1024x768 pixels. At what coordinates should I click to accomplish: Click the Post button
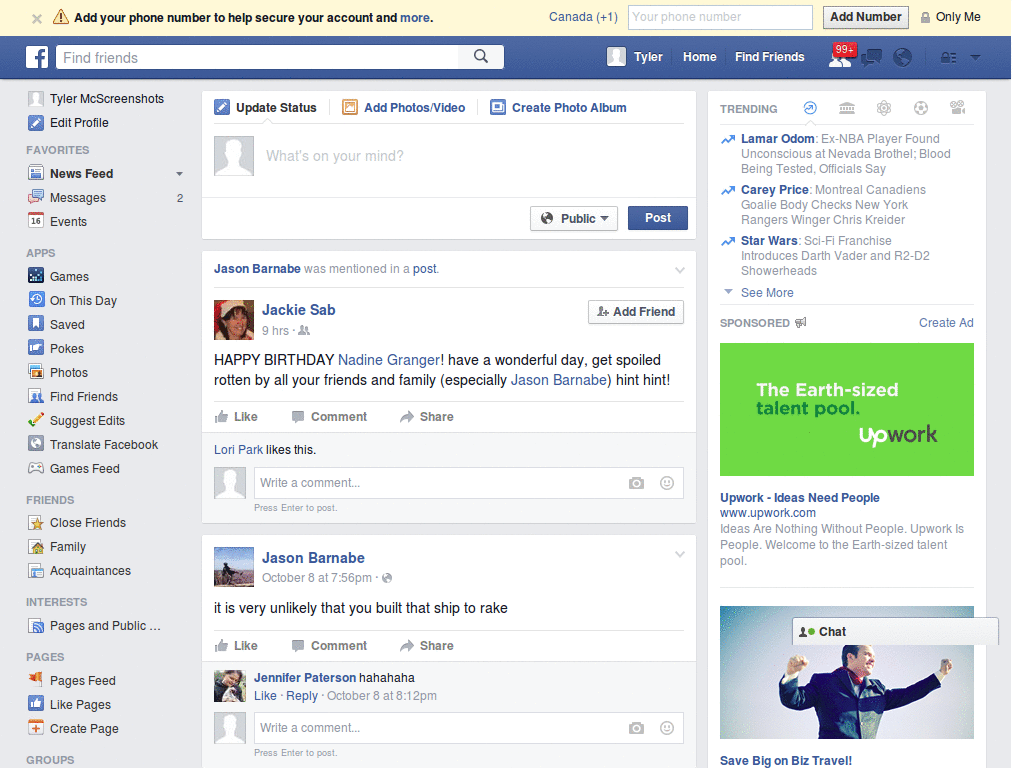pyautogui.click(x=658, y=218)
